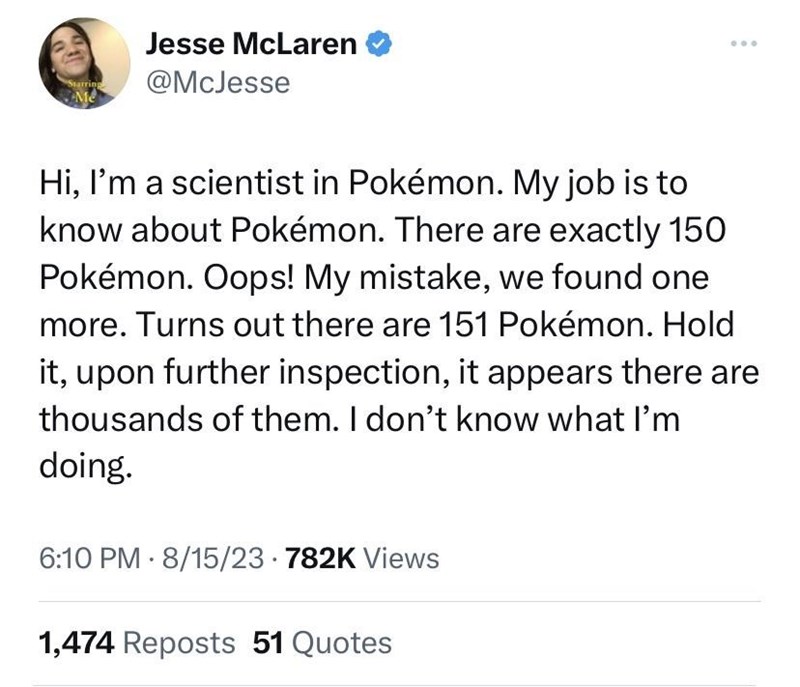The width and height of the screenshot is (800, 687).
Task: Click the blue verified checkmark badge
Action: pyautogui.click(x=377, y=43)
